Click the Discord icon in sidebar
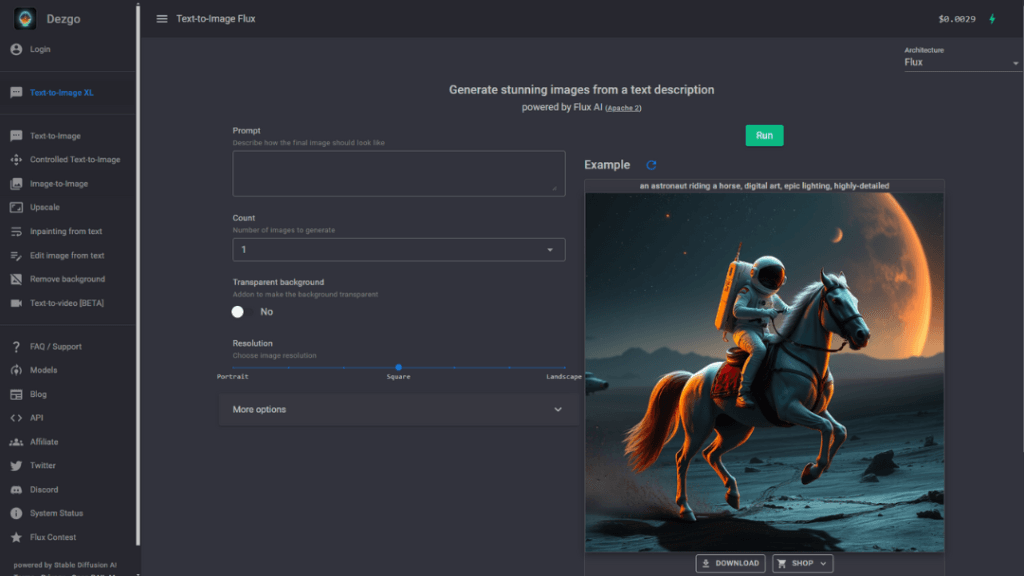Screen dimensions: 1024x576 pyautogui.click(x=16, y=490)
